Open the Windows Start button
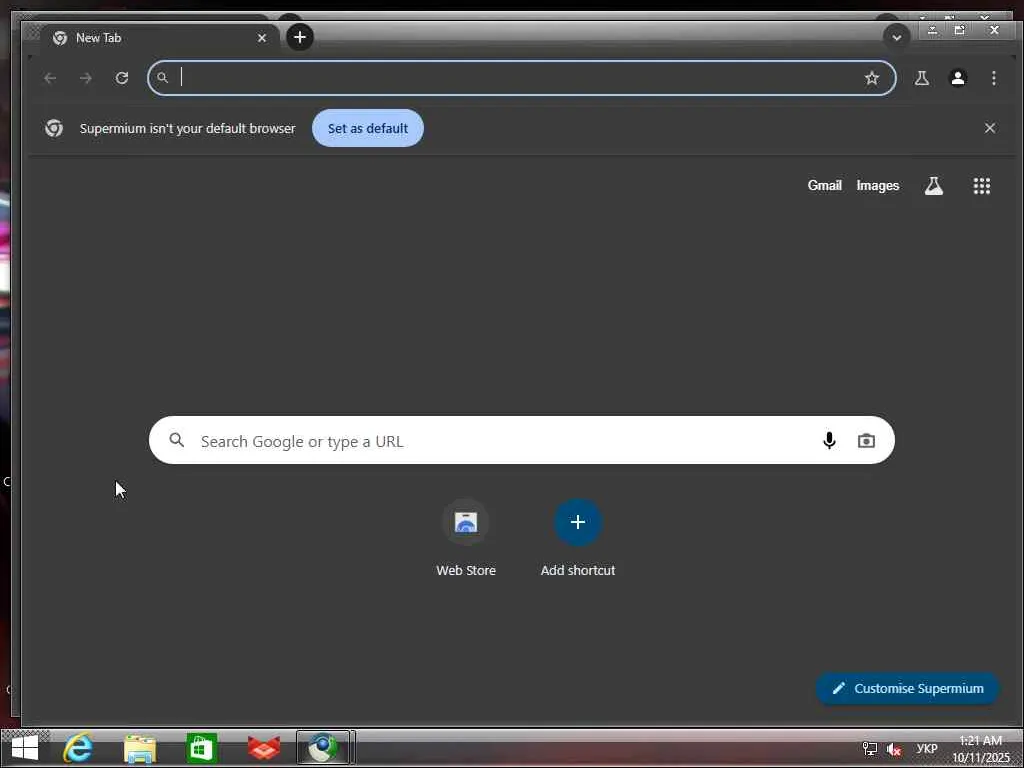This screenshot has width=1024, height=768. [x=25, y=748]
